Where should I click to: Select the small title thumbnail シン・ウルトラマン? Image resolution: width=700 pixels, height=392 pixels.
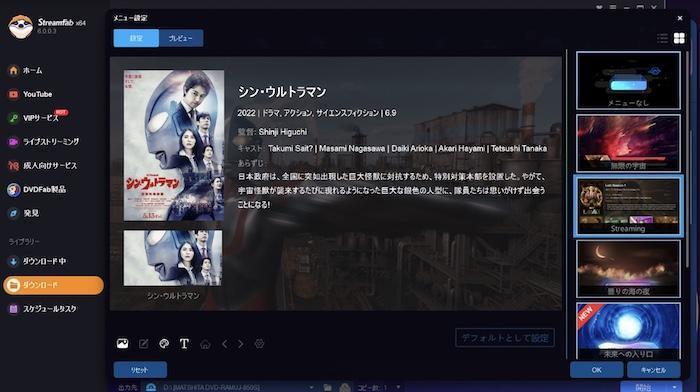click(173, 258)
